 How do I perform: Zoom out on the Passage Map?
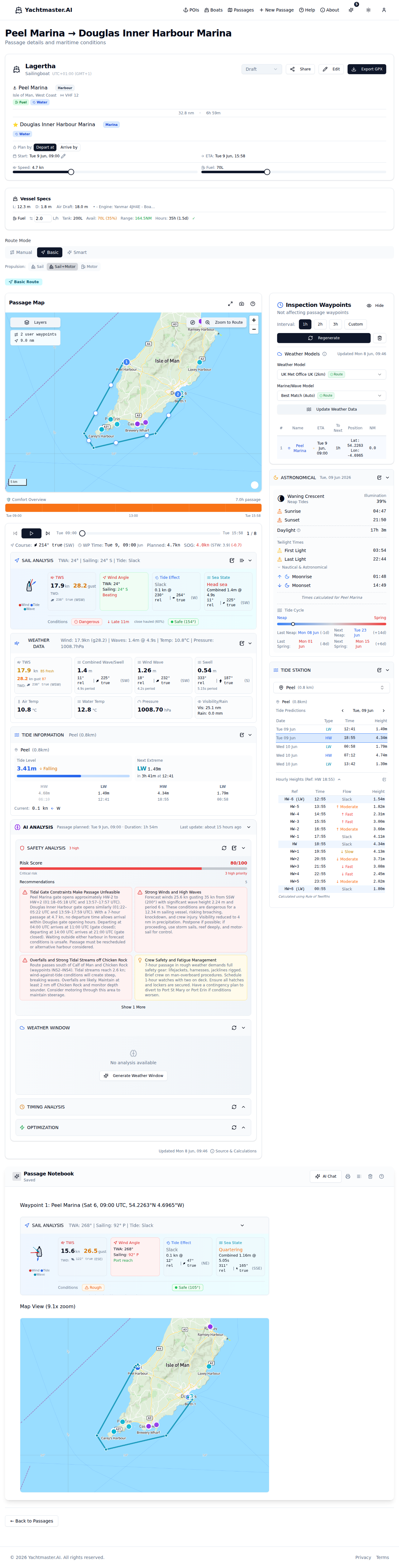[254, 329]
